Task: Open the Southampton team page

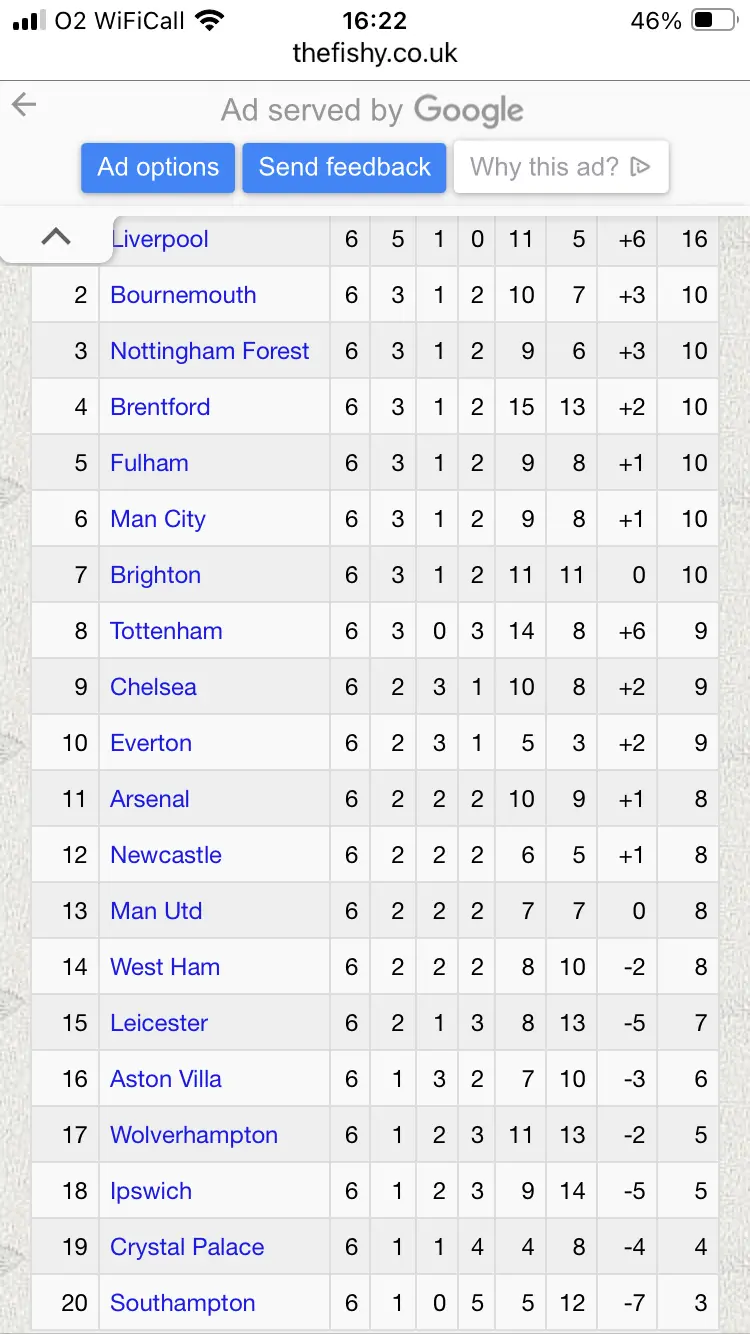Action: 183,1303
